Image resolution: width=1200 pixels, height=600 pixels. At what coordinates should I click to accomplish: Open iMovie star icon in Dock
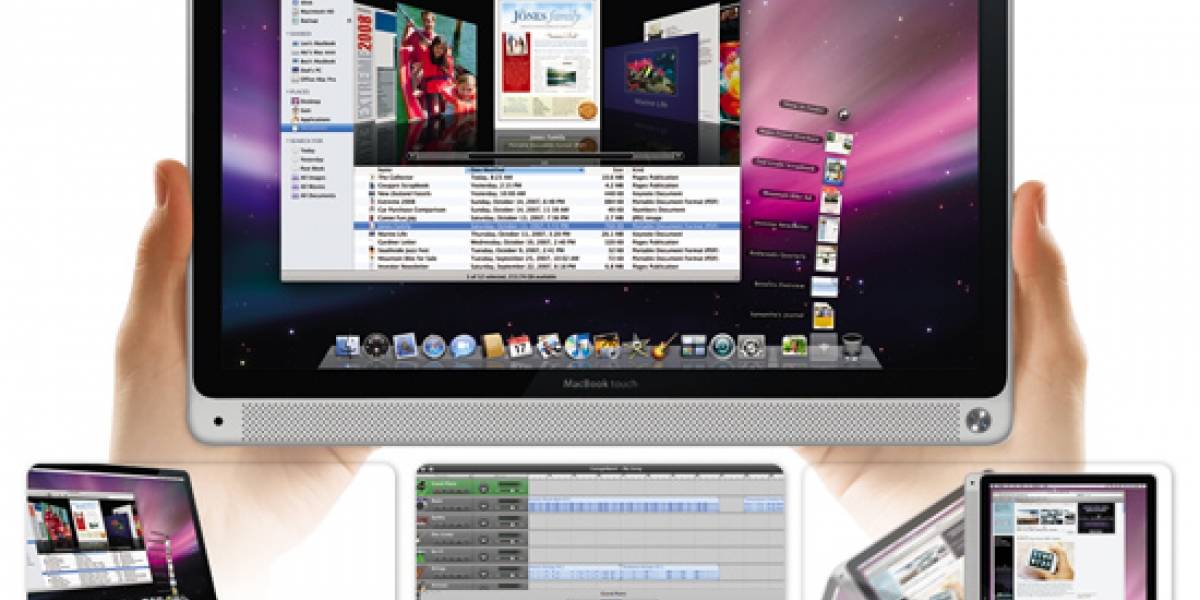pyautogui.click(x=636, y=346)
